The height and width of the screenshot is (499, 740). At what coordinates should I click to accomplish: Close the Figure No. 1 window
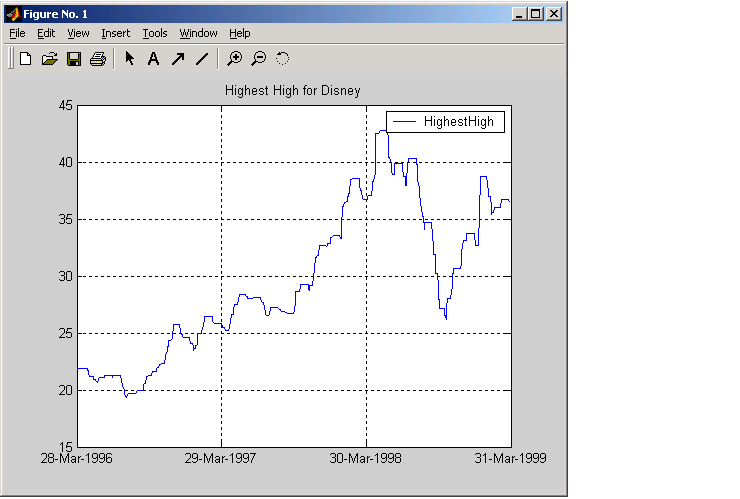tap(554, 14)
